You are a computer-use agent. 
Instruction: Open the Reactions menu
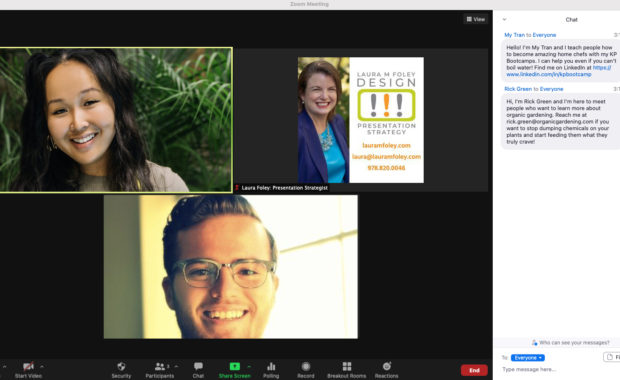coord(386,369)
